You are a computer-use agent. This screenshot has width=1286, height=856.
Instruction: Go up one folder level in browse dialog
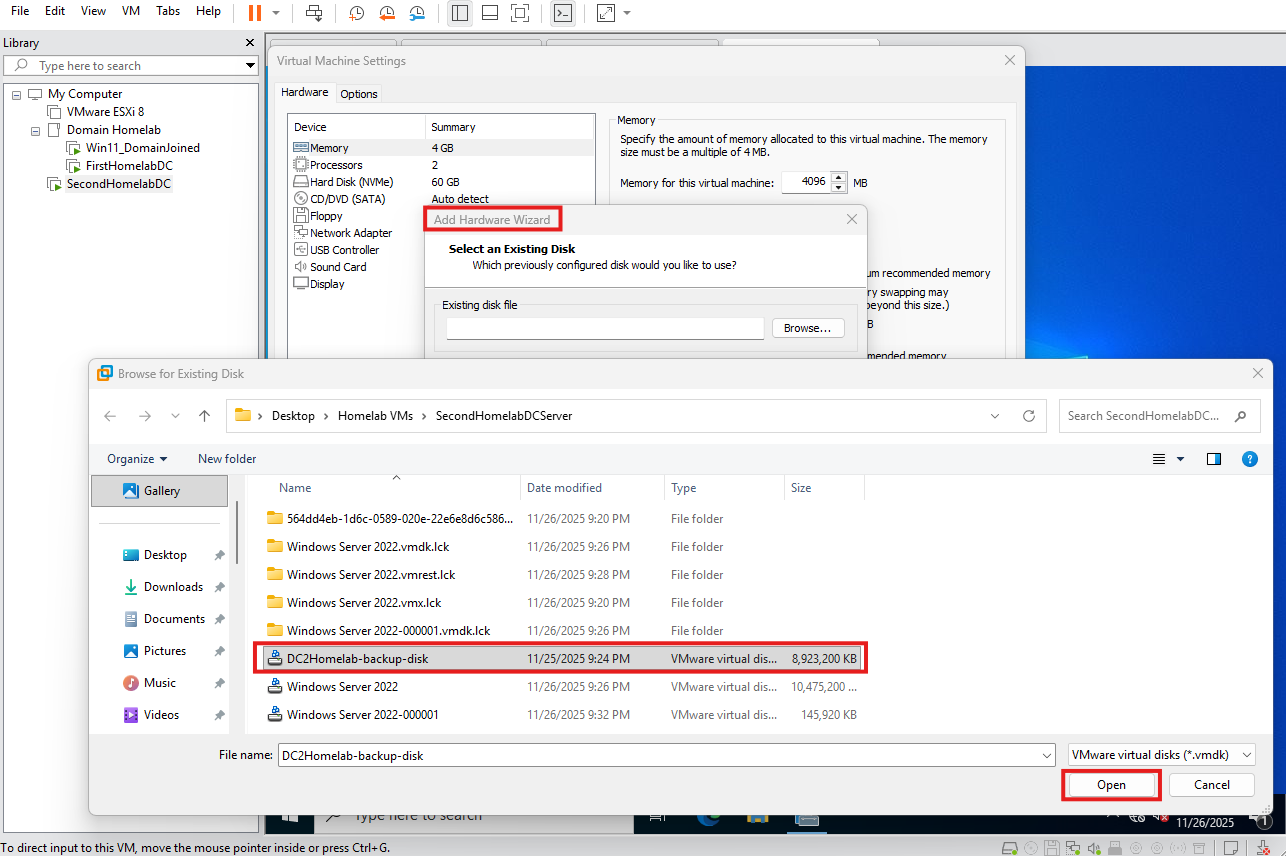(x=205, y=416)
